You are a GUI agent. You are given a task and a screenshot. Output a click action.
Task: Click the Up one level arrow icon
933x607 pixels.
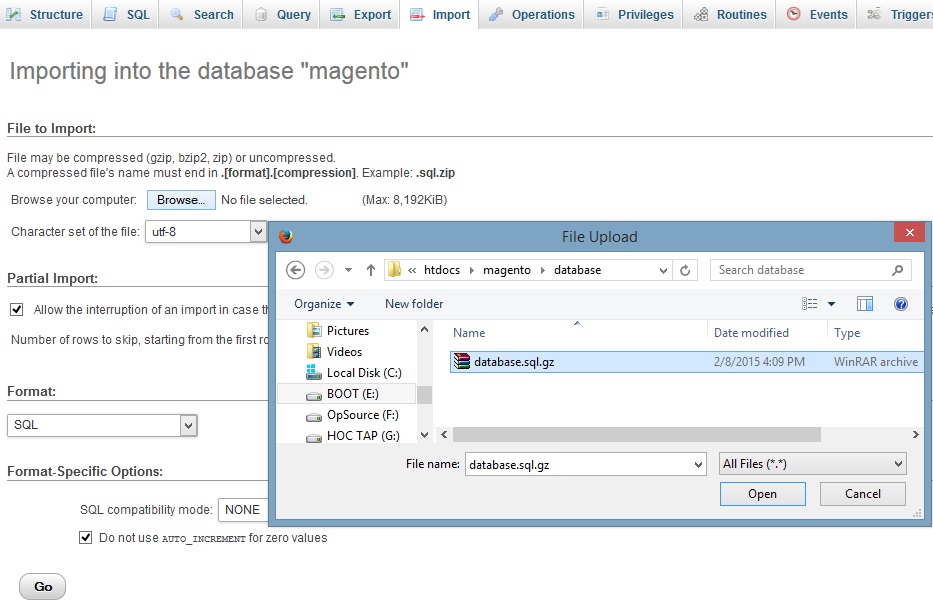pos(371,270)
